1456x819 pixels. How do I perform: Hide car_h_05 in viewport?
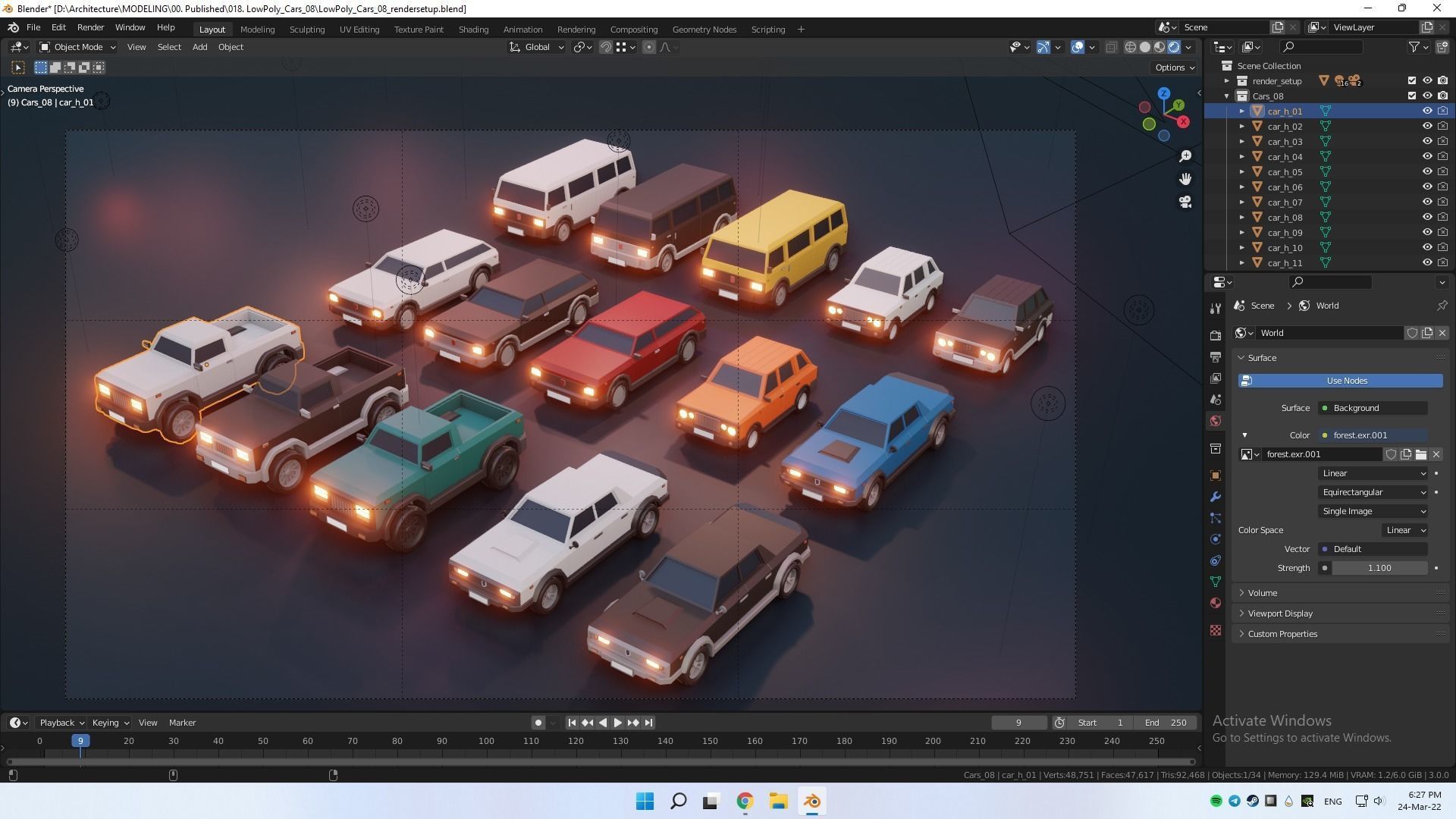tap(1426, 171)
